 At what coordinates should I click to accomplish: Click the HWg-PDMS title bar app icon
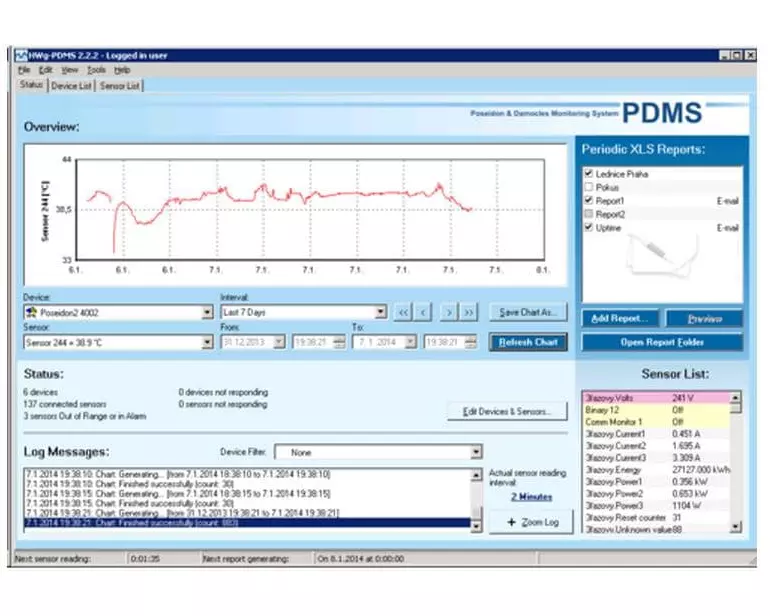tap(21, 56)
